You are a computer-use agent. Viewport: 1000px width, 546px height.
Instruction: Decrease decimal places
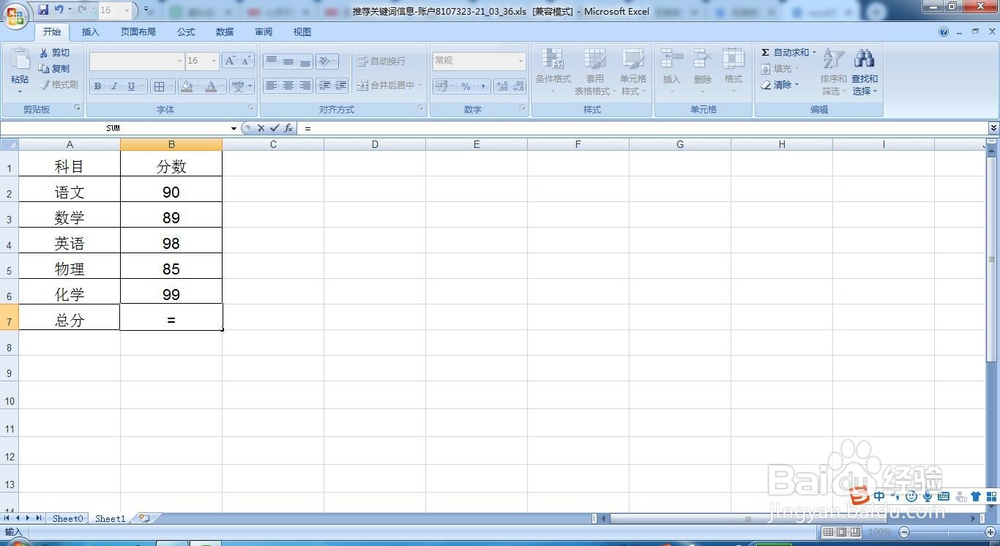pos(518,86)
